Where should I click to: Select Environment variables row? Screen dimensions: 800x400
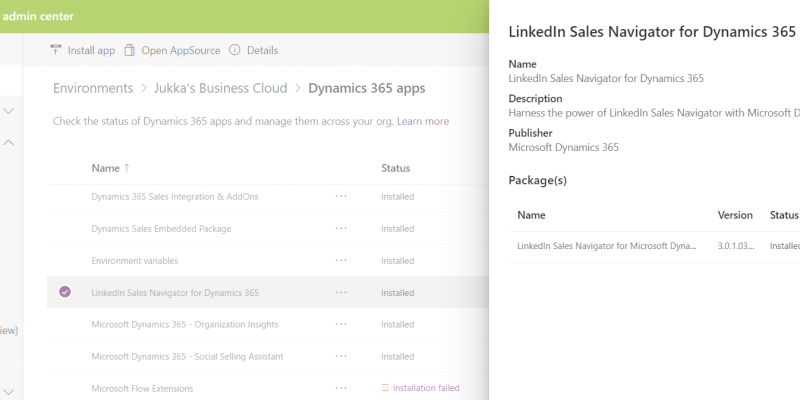(267, 260)
